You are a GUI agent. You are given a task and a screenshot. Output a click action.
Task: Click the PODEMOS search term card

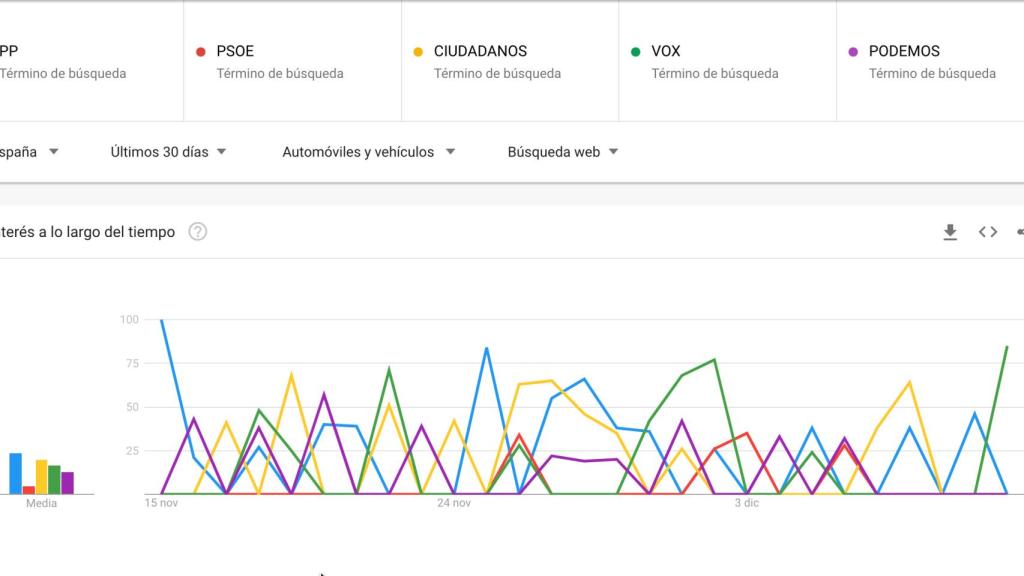[x=930, y=60]
